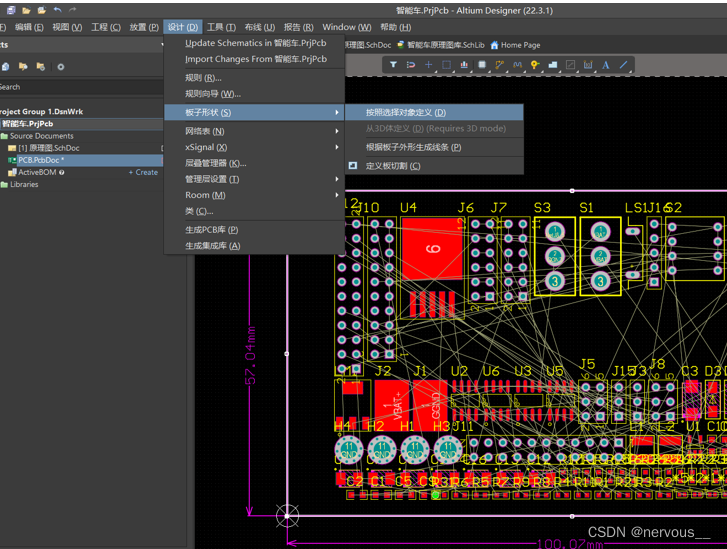Click the interactive routing tool icon

[x=499, y=65]
